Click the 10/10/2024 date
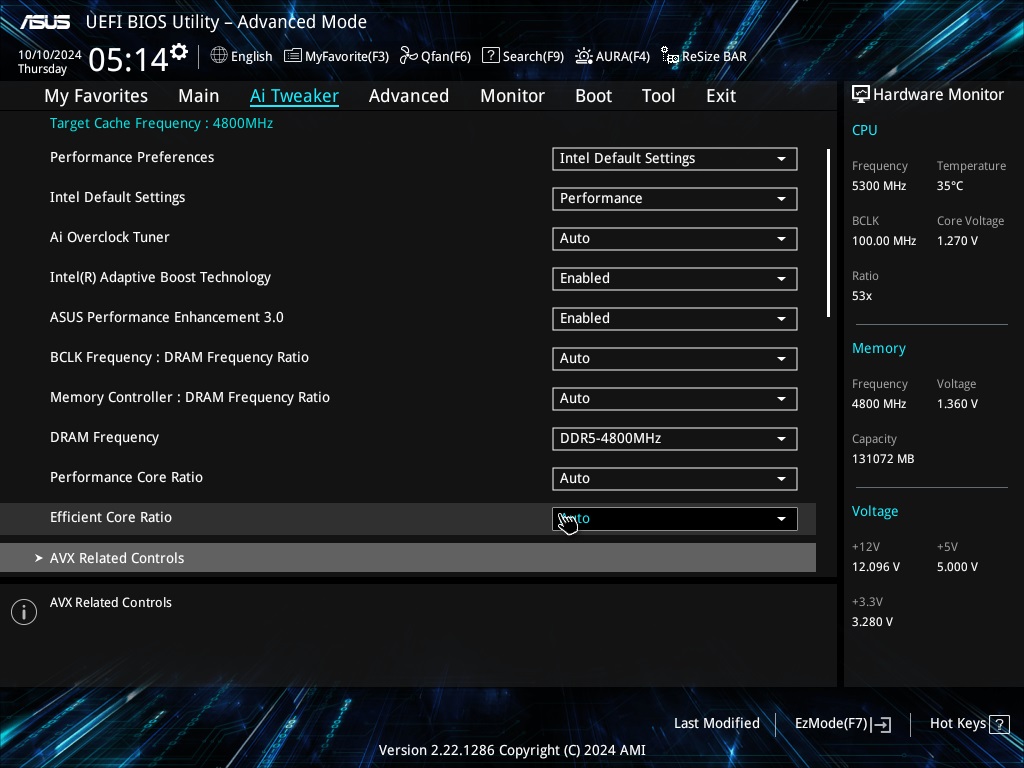 tap(50, 54)
